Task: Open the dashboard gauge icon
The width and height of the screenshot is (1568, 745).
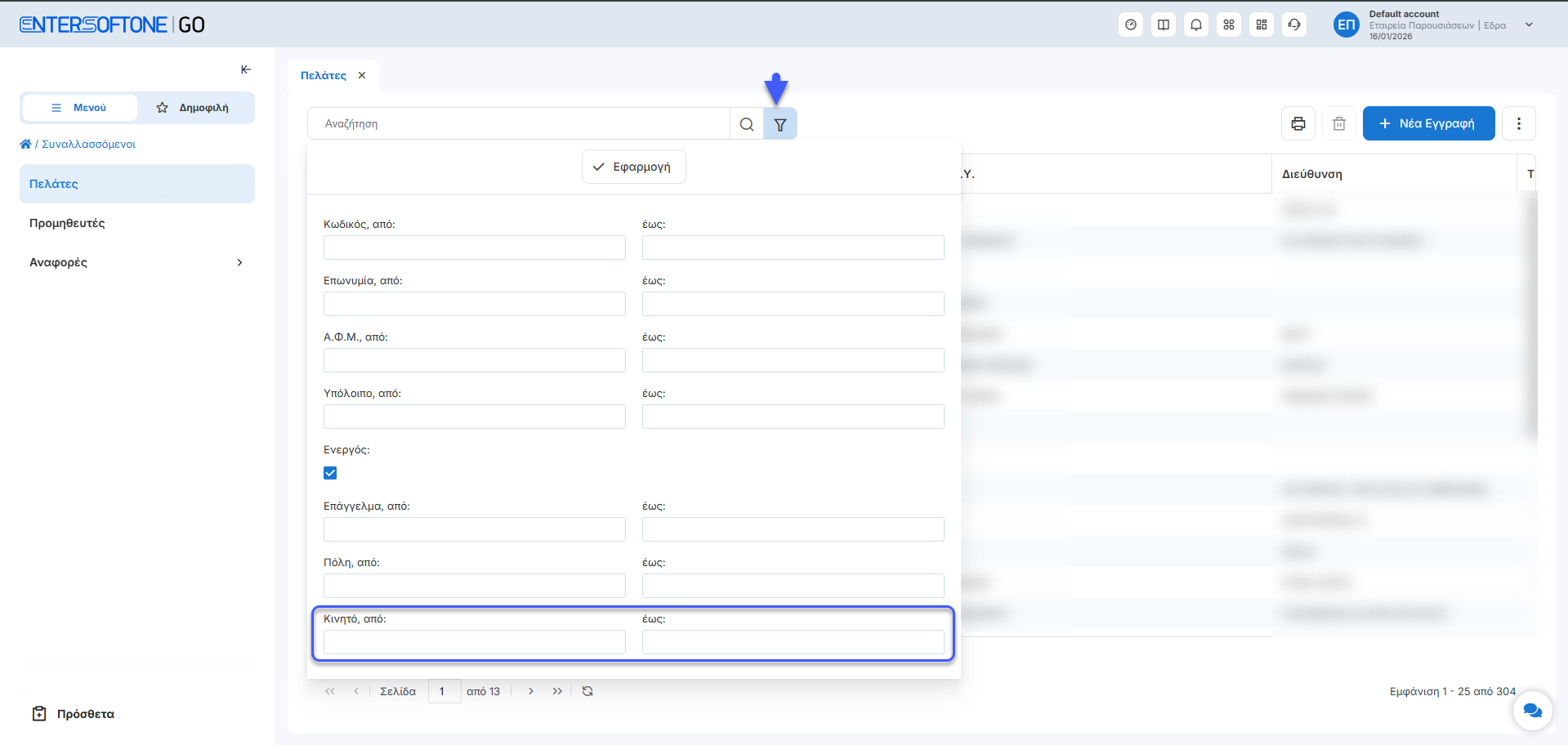Action: (x=1131, y=25)
